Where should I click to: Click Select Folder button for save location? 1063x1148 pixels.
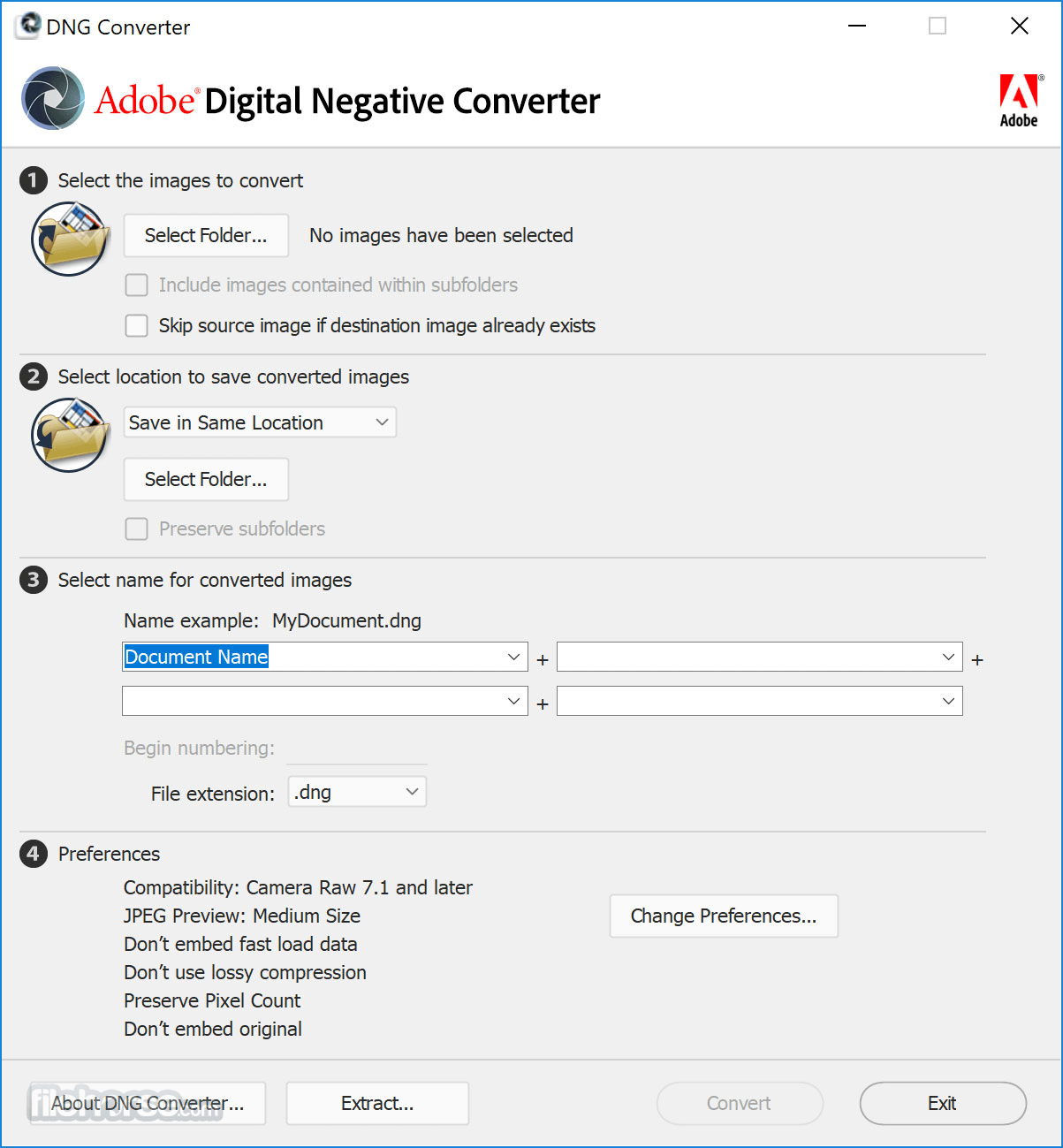click(206, 479)
